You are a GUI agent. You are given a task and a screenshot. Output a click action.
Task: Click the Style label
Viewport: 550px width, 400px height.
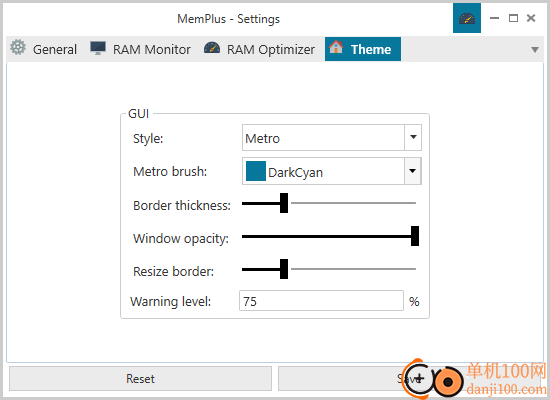point(148,139)
